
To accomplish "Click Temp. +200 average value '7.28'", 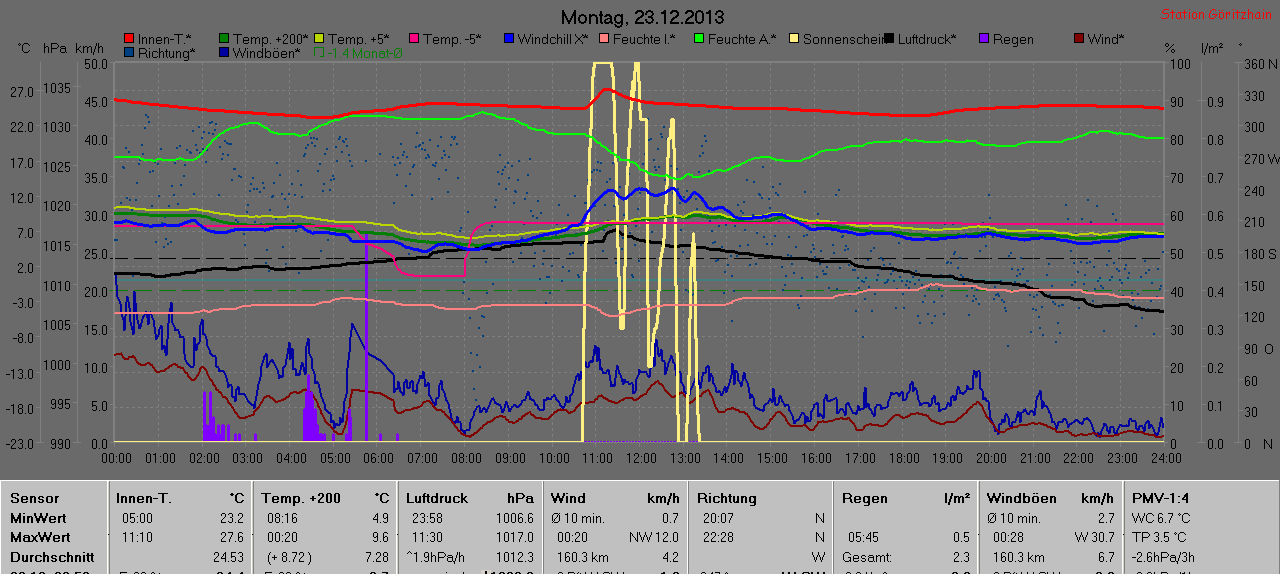I will [376, 557].
